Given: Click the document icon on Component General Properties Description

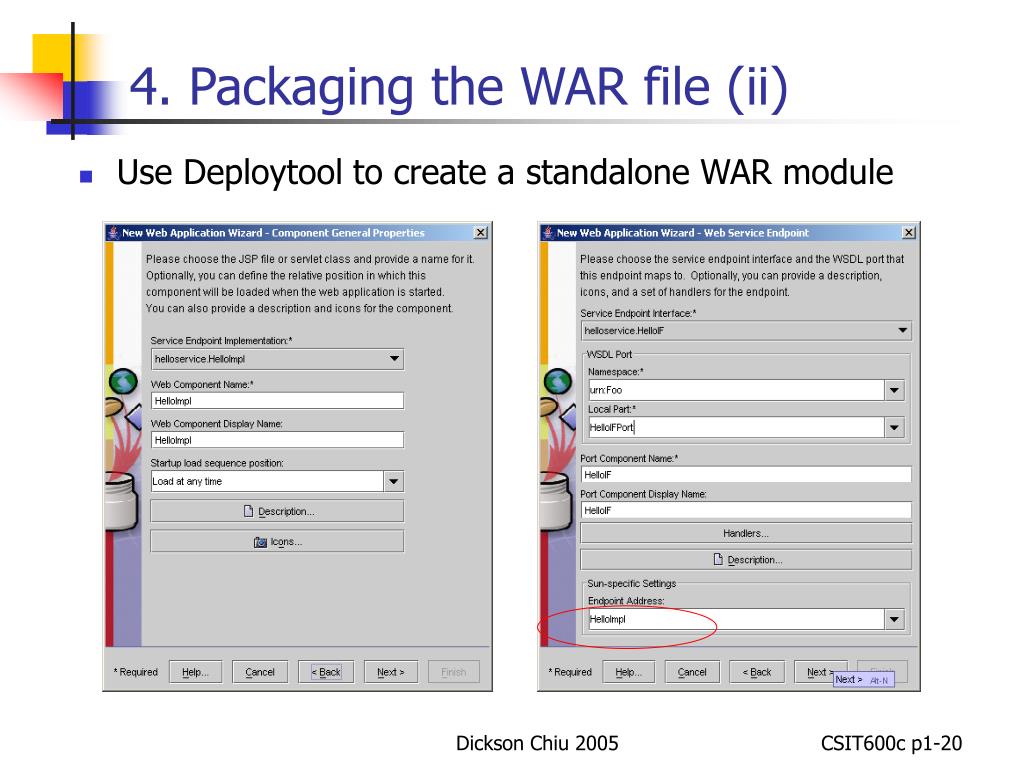Looking at the screenshot, I should [x=248, y=511].
